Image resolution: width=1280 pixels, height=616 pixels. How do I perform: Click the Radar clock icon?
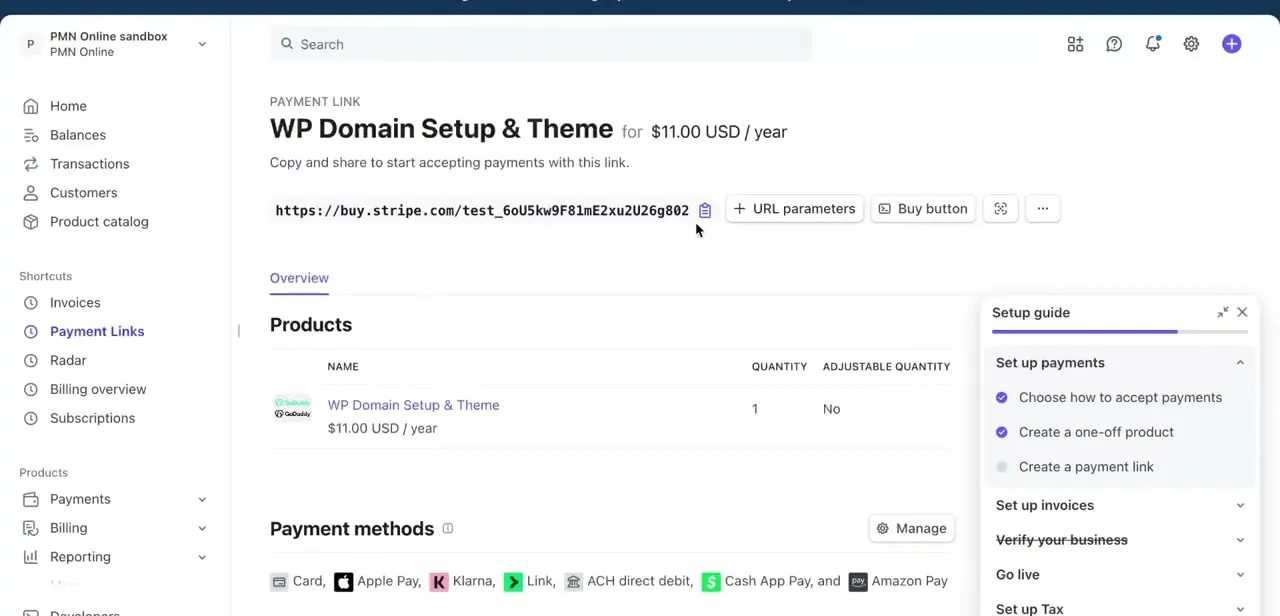pyautogui.click(x=31, y=361)
